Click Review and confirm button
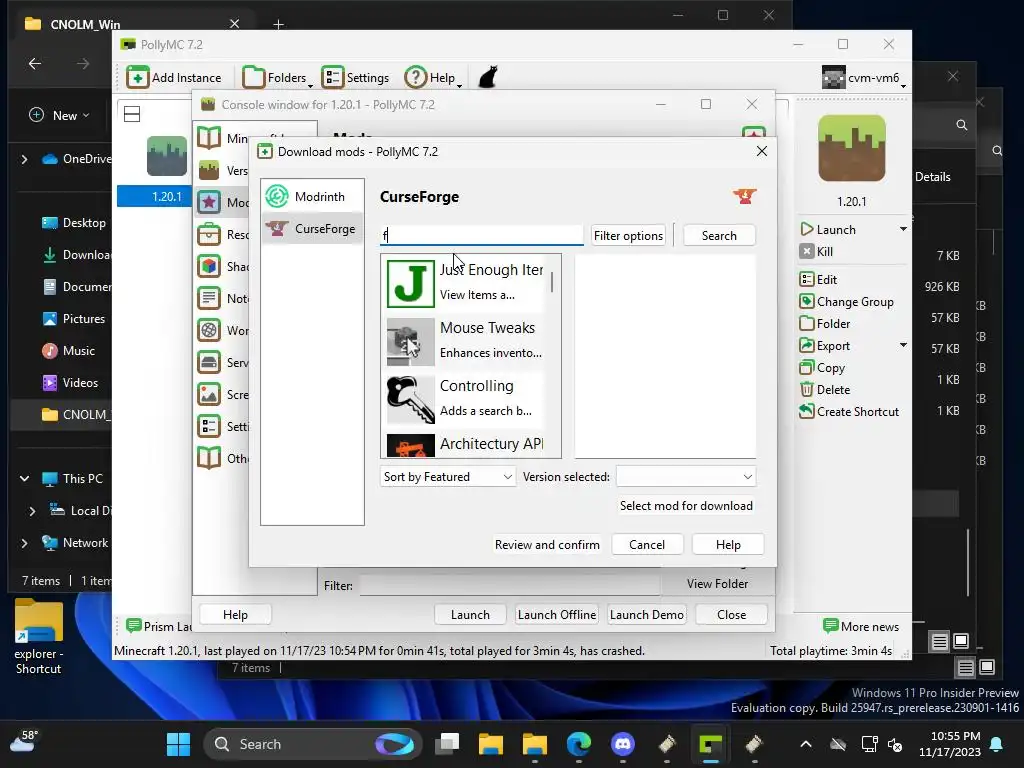The image size is (1024, 768). (547, 545)
